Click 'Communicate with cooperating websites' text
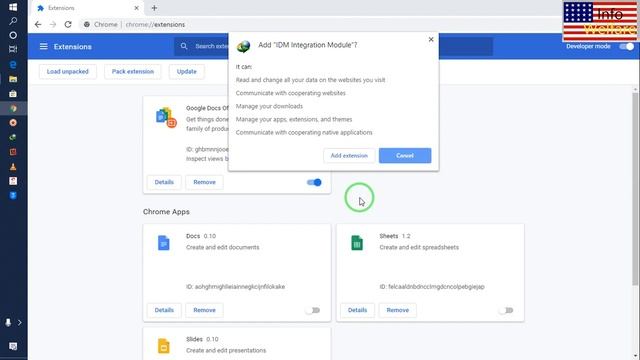 [x=291, y=93]
